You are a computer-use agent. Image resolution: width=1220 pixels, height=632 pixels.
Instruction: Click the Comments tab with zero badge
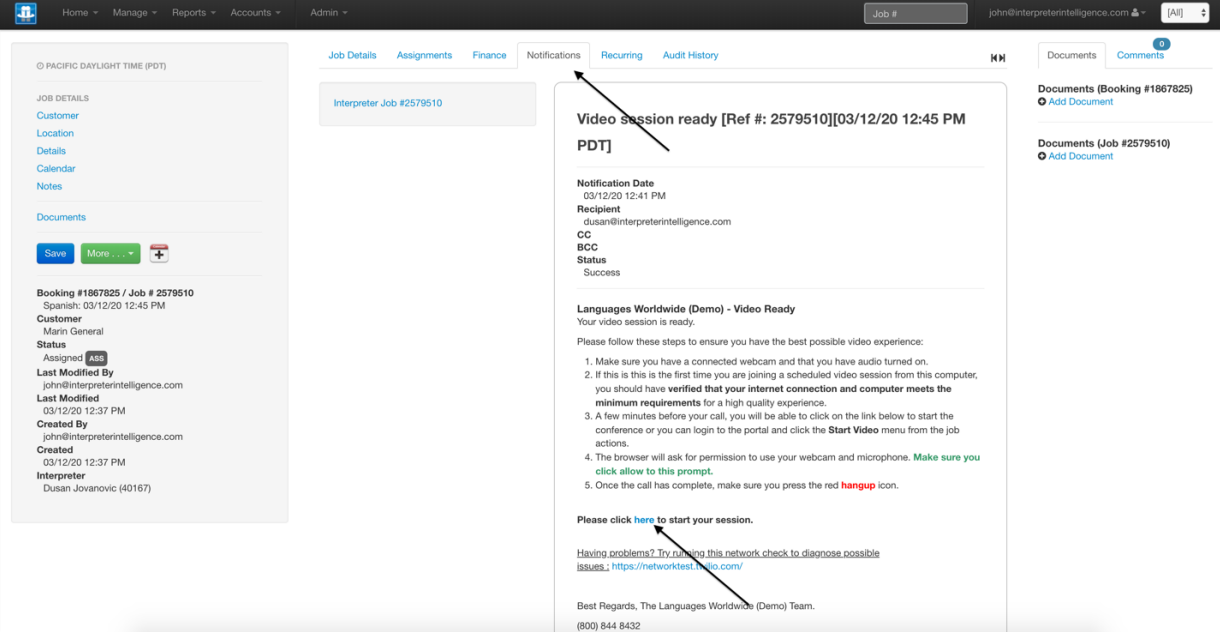click(x=1140, y=55)
